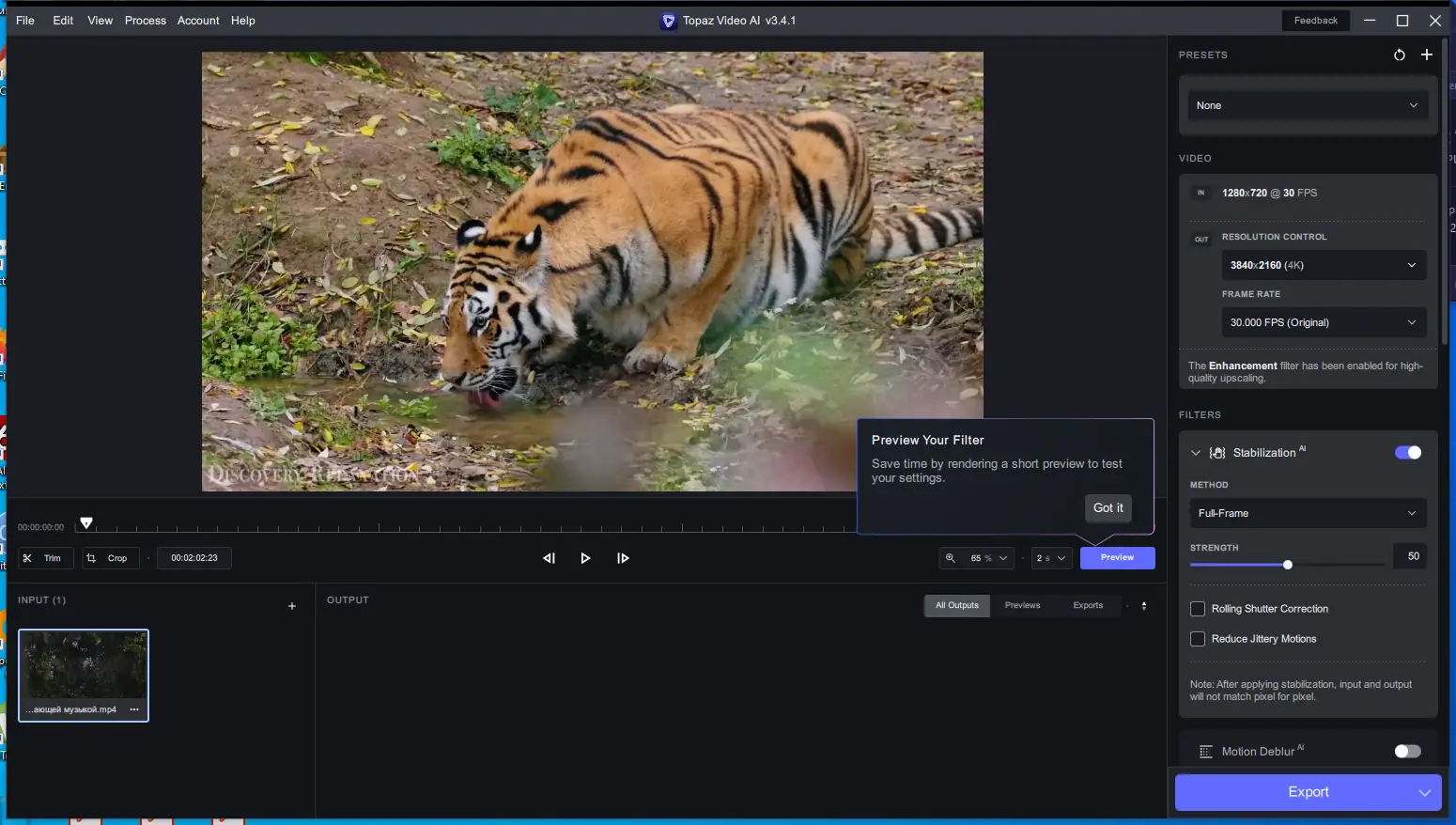Open the Frame Rate dropdown
Viewport: 1456px width, 825px height.
1323,322
